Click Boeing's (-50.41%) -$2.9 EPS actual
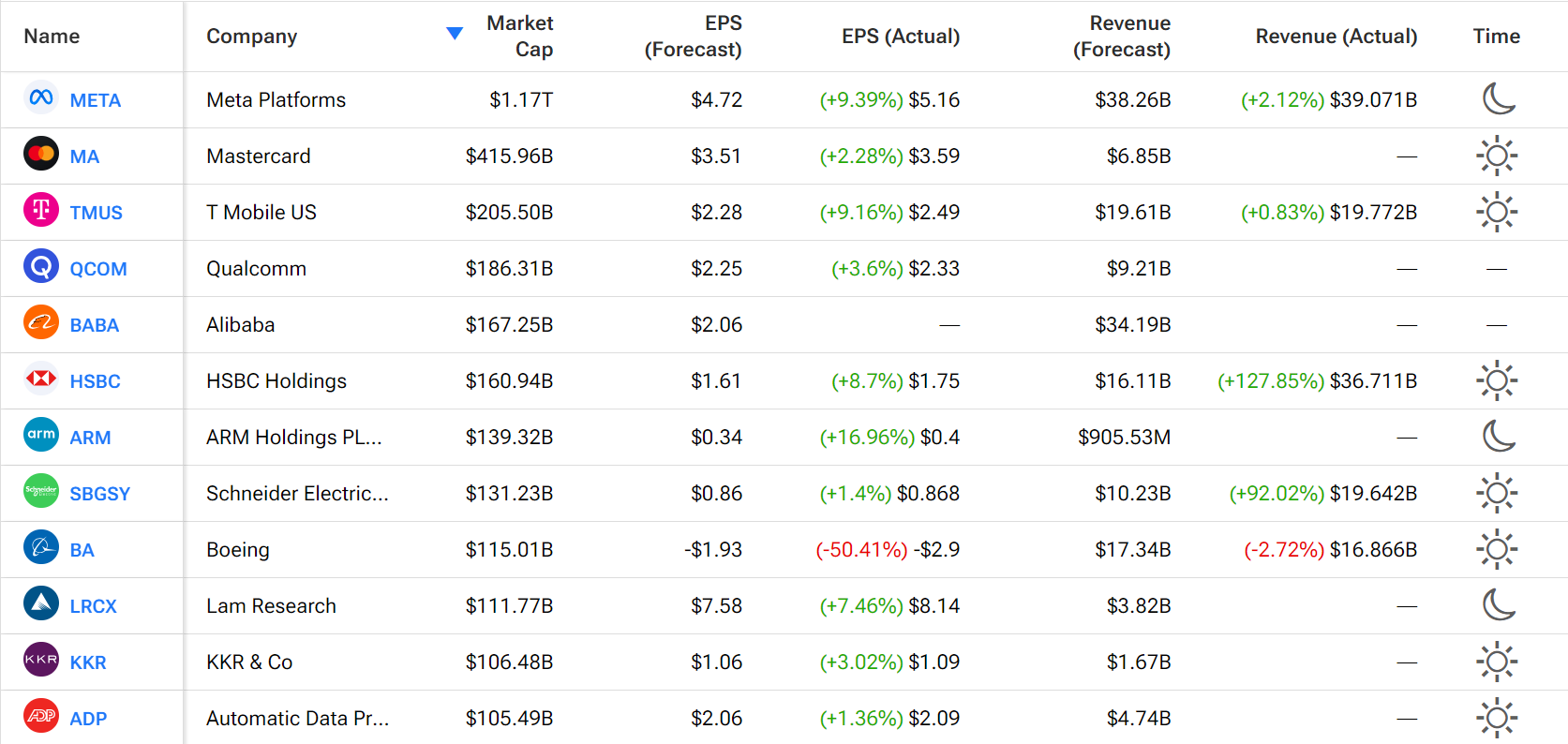 pyautogui.click(x=888, y=550)
